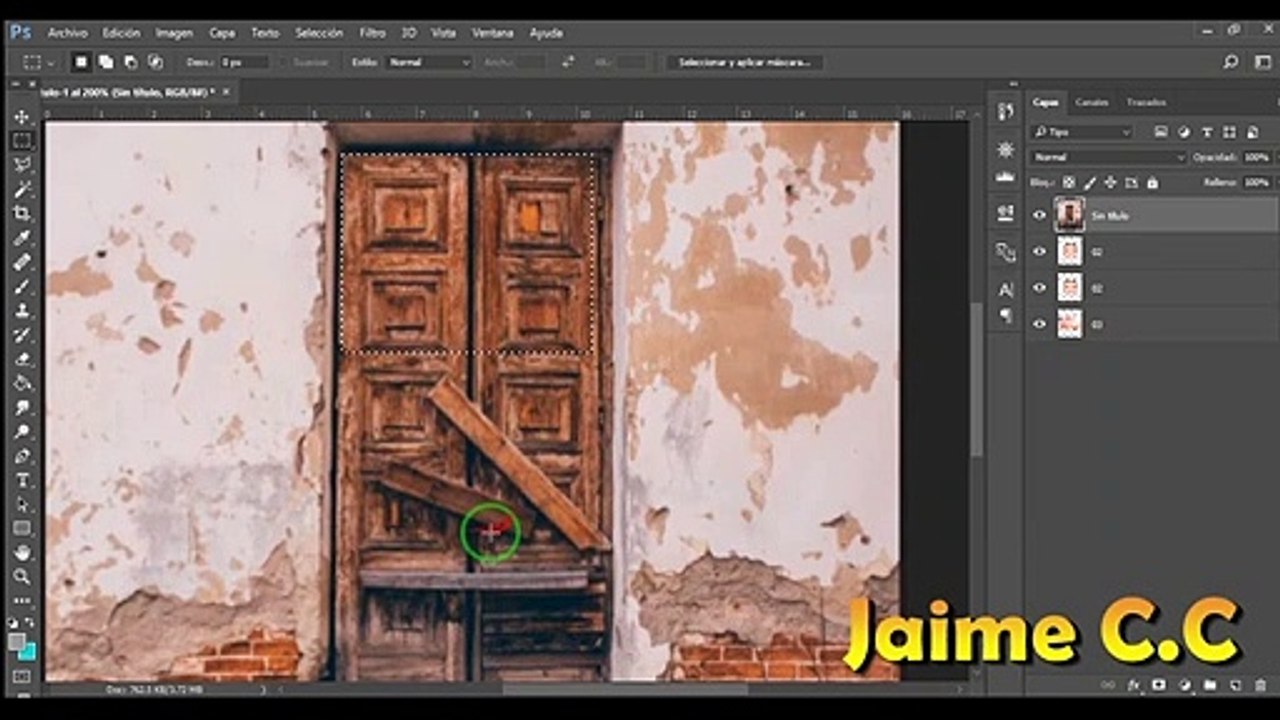Screen dimensions: 1280x720
Task: Hide the Sin título layer
Action: point(1040,215)
